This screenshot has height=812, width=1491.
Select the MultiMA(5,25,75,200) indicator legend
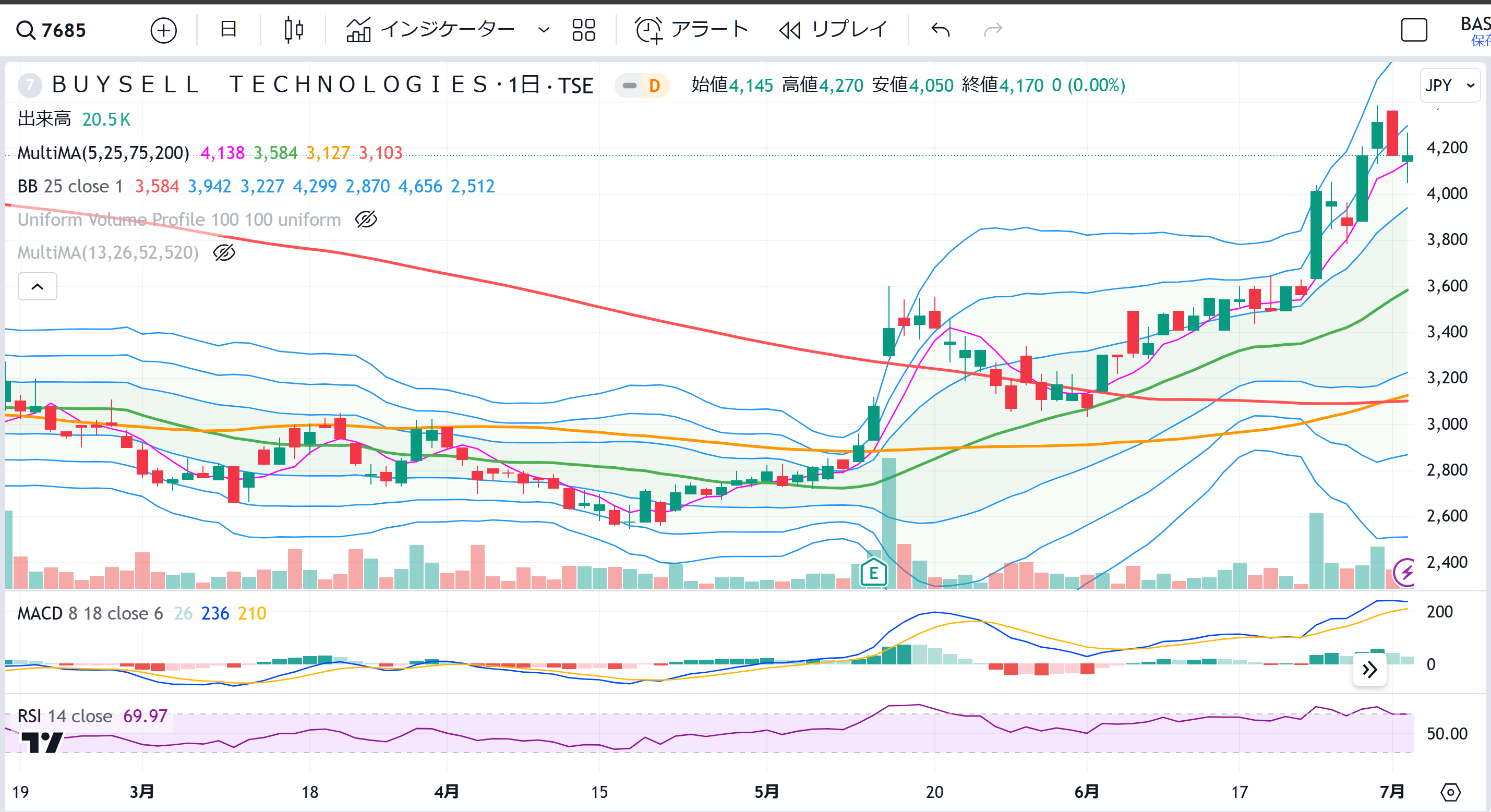[103, 153]
